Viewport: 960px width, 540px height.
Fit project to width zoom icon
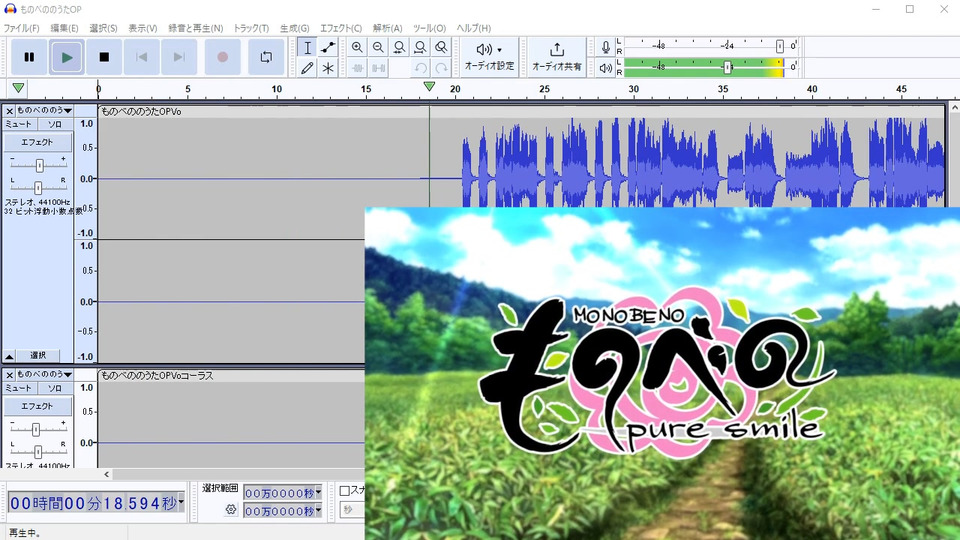[x=420, y=47]
